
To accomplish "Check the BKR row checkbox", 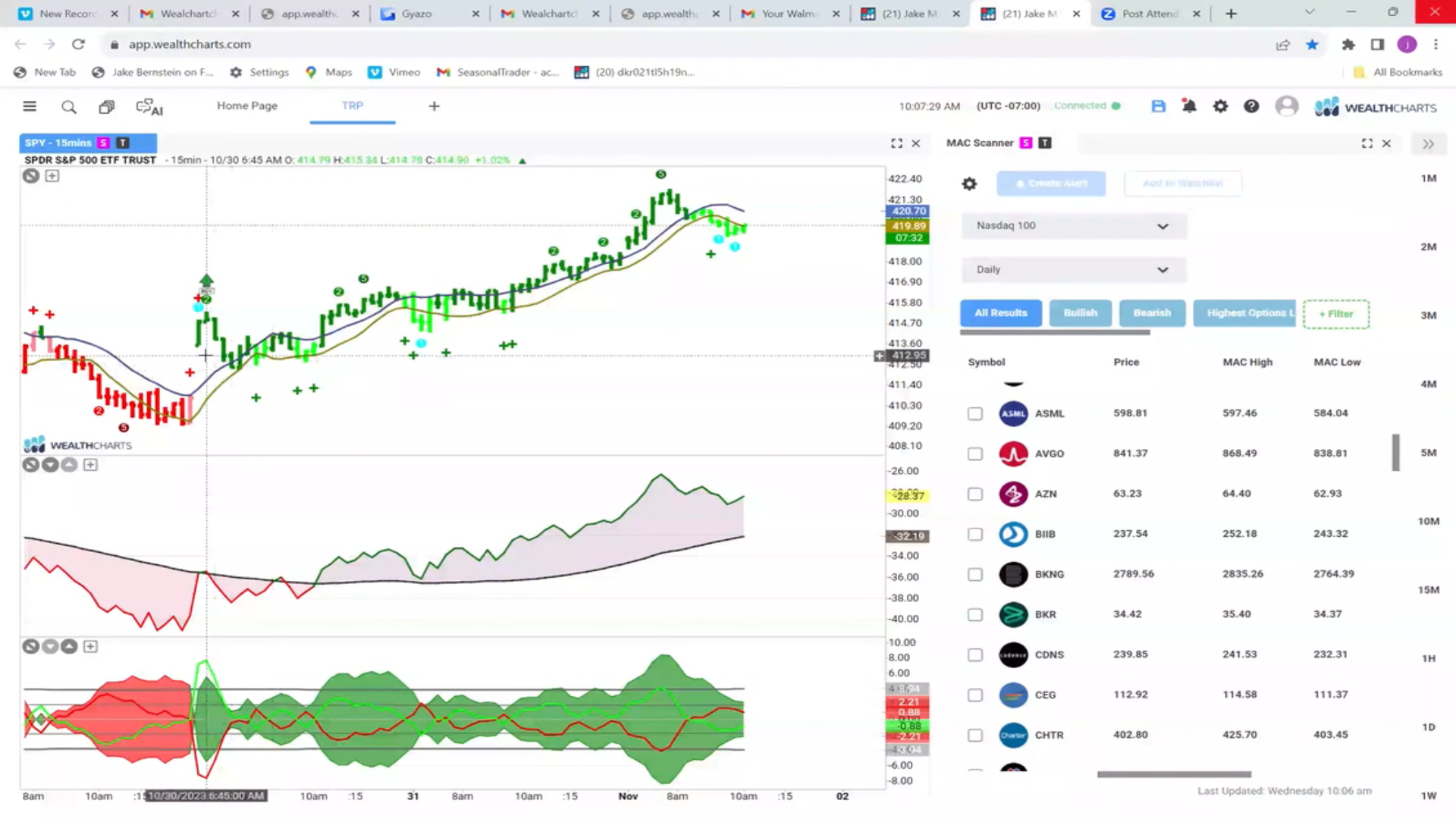I will [975, 615].
